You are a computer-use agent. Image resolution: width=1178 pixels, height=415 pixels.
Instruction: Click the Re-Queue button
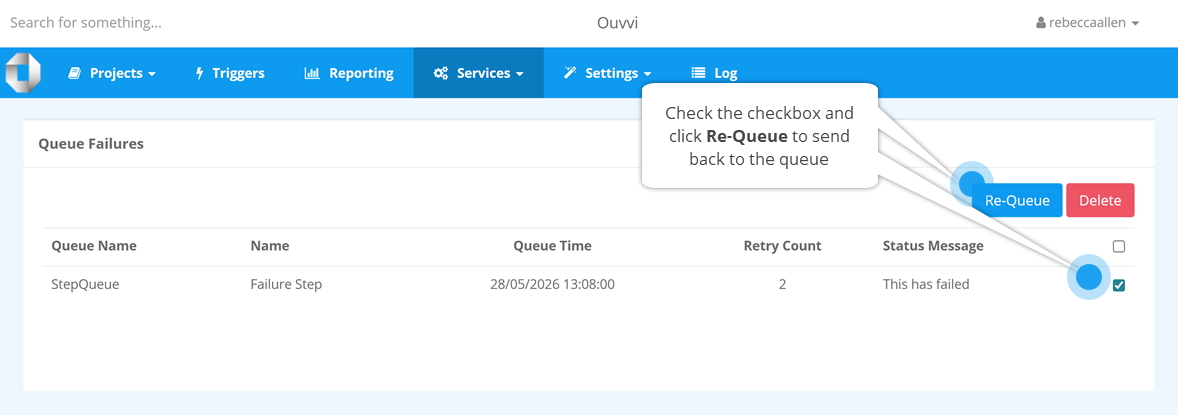click(1016, 201)
